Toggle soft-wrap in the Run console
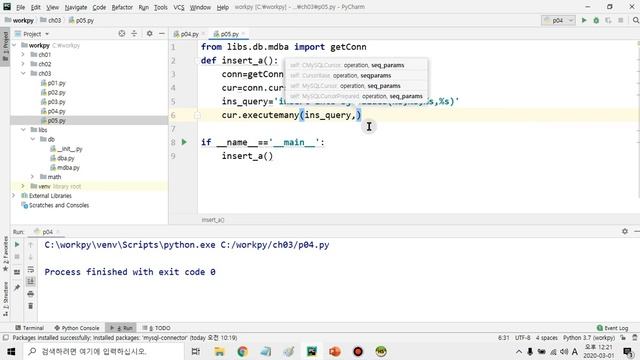 31,269
